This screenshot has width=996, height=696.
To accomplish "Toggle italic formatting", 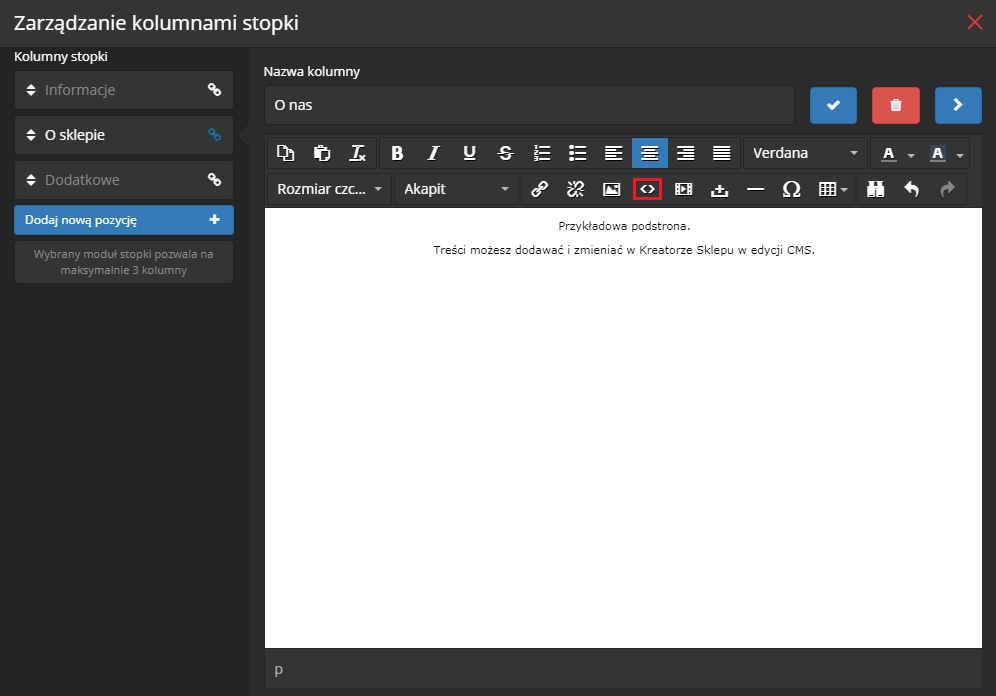I will coord(433,153).
